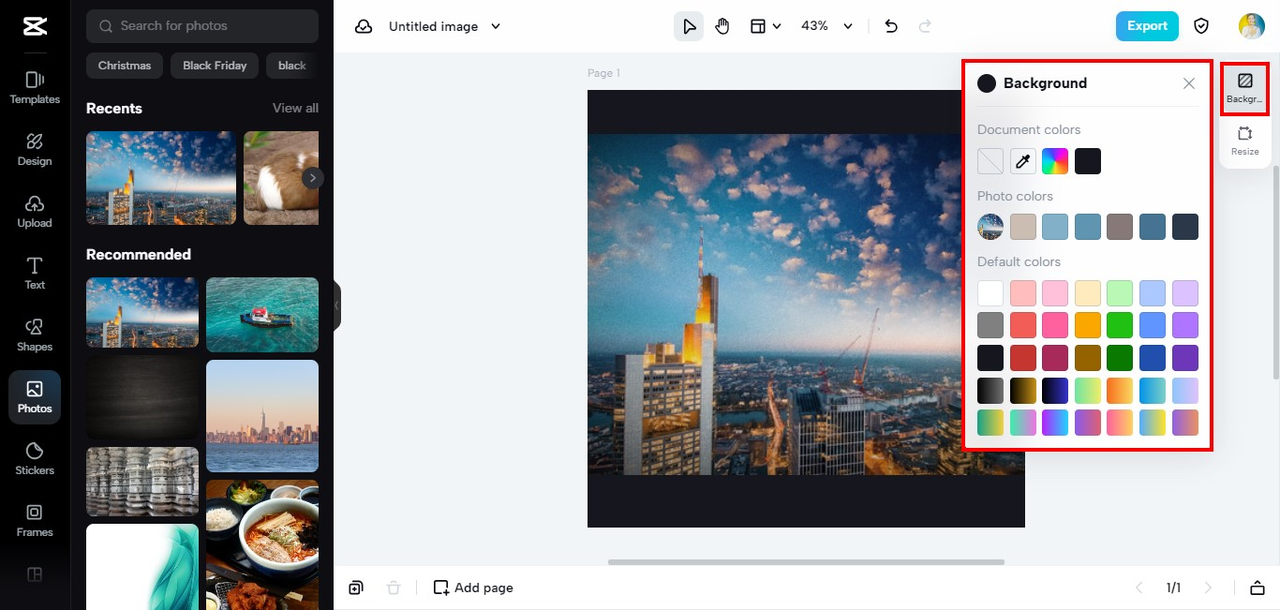Select the orange default color swatch
Image resolution: width=1280 pixels, height=610 pixels.
[1088, 325]
